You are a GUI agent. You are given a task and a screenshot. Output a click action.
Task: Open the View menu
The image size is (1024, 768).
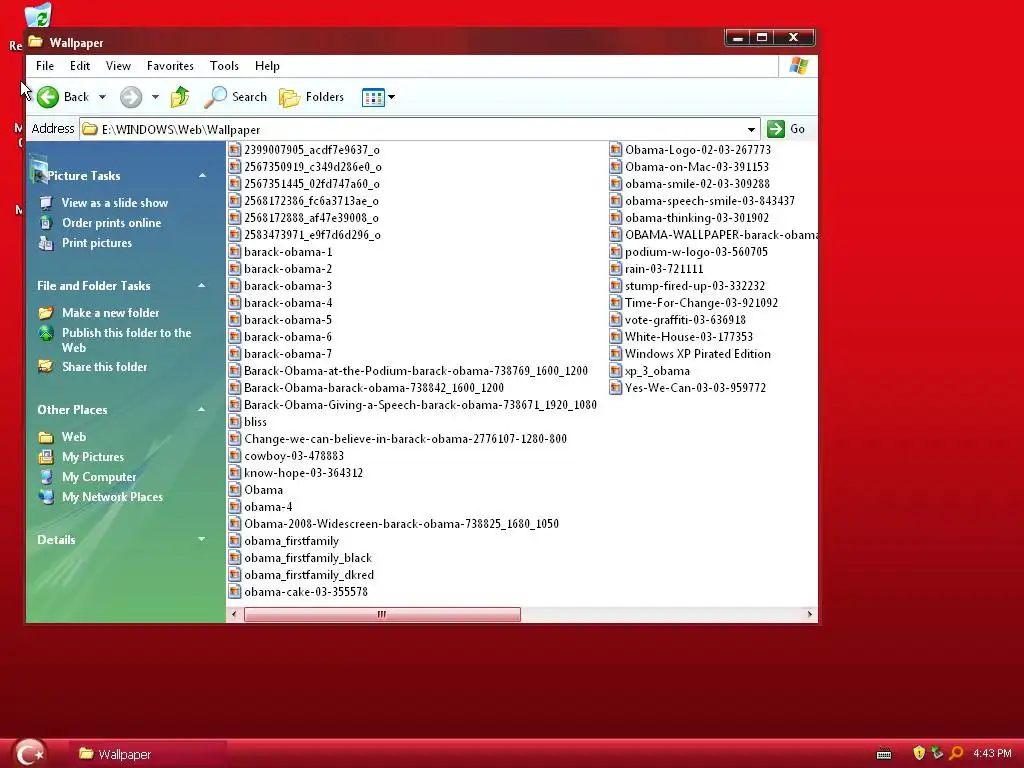coord(118,65)
